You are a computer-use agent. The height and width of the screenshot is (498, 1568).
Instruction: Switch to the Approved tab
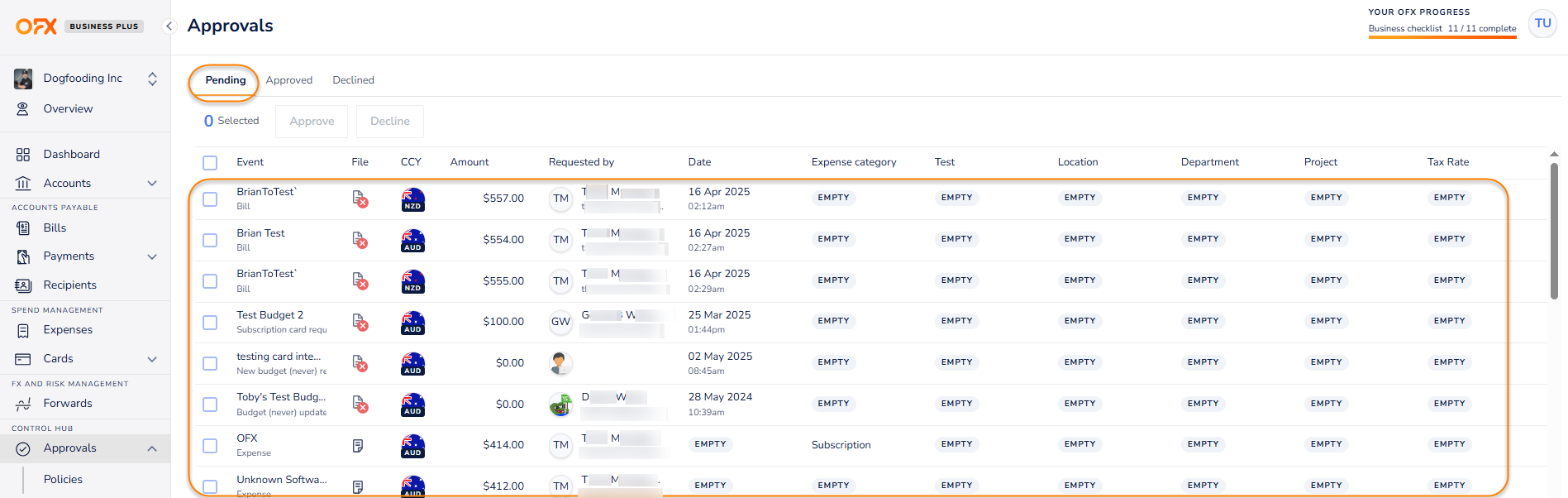(288, 80)
